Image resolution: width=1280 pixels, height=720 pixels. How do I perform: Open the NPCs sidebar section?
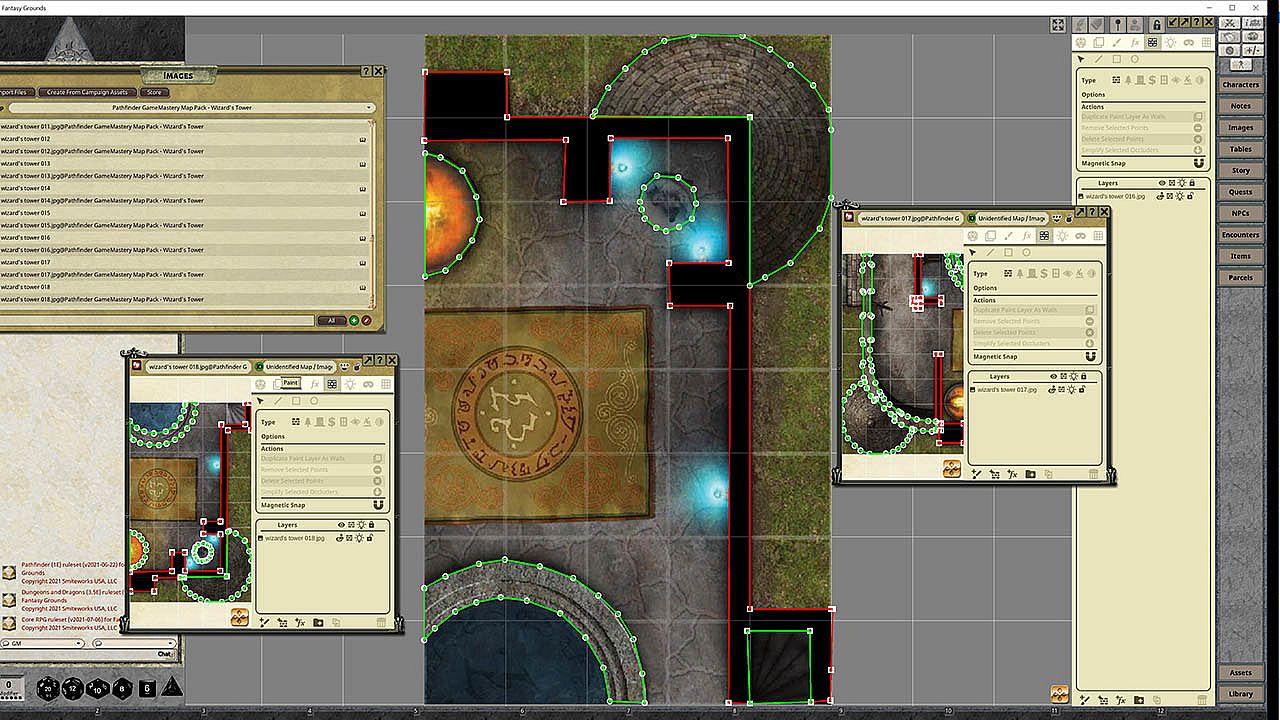[x=1240, y=214]
